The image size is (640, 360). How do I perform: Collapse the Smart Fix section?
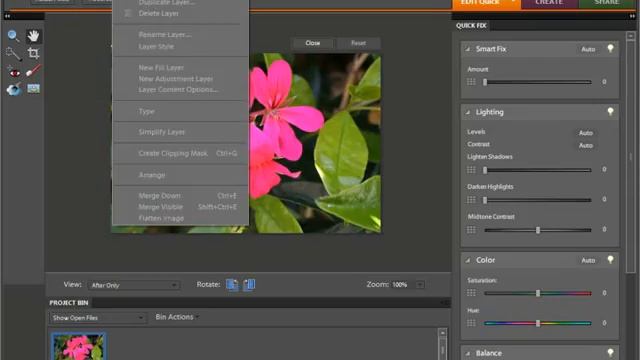pos(468,49)
